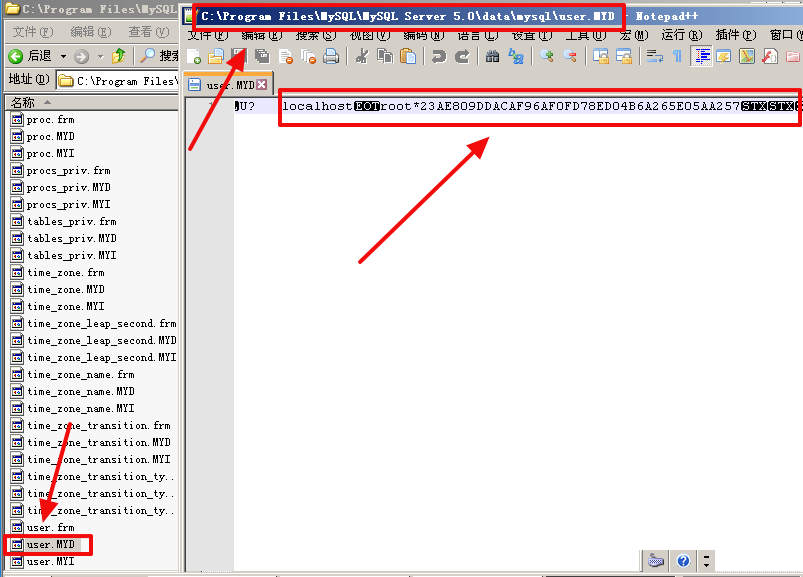Open the 宏(M) menu
Viewport: 803px width, 577px height.
coord(634,35)
